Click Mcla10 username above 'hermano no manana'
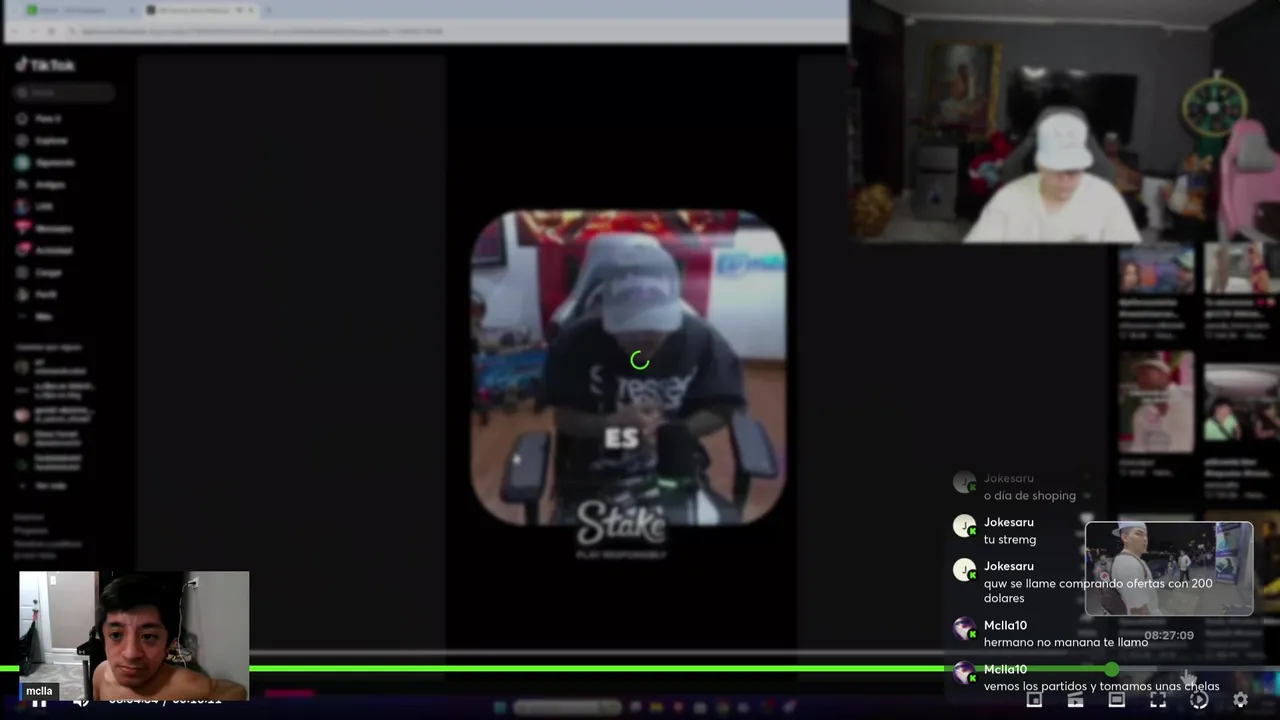Image resolution: width=1280 pixels, height=720 pixels. [1005, 625]
